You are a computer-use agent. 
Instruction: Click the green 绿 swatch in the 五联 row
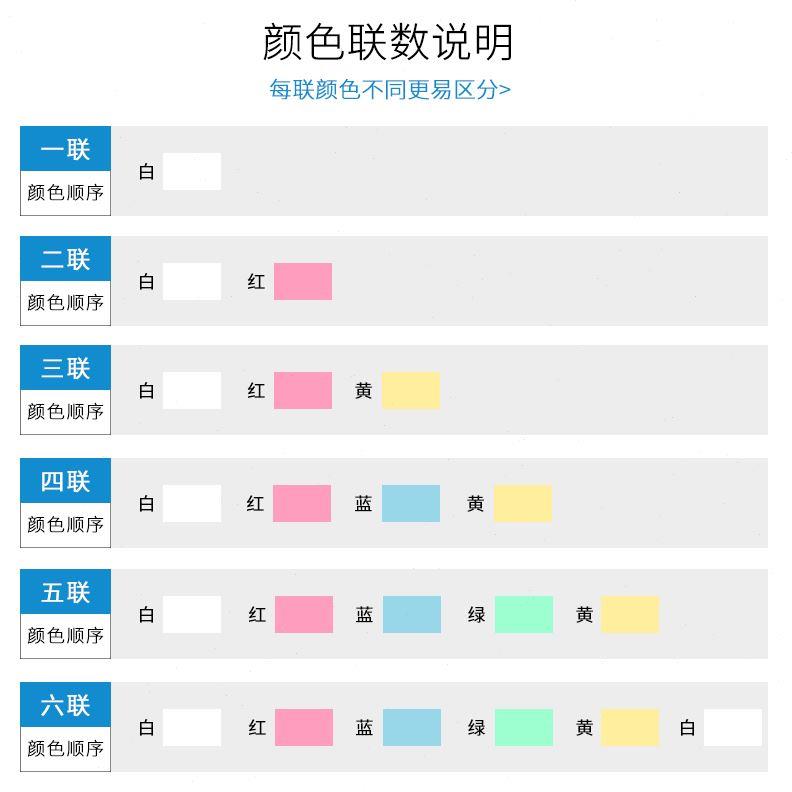click(x=524, y=615)
